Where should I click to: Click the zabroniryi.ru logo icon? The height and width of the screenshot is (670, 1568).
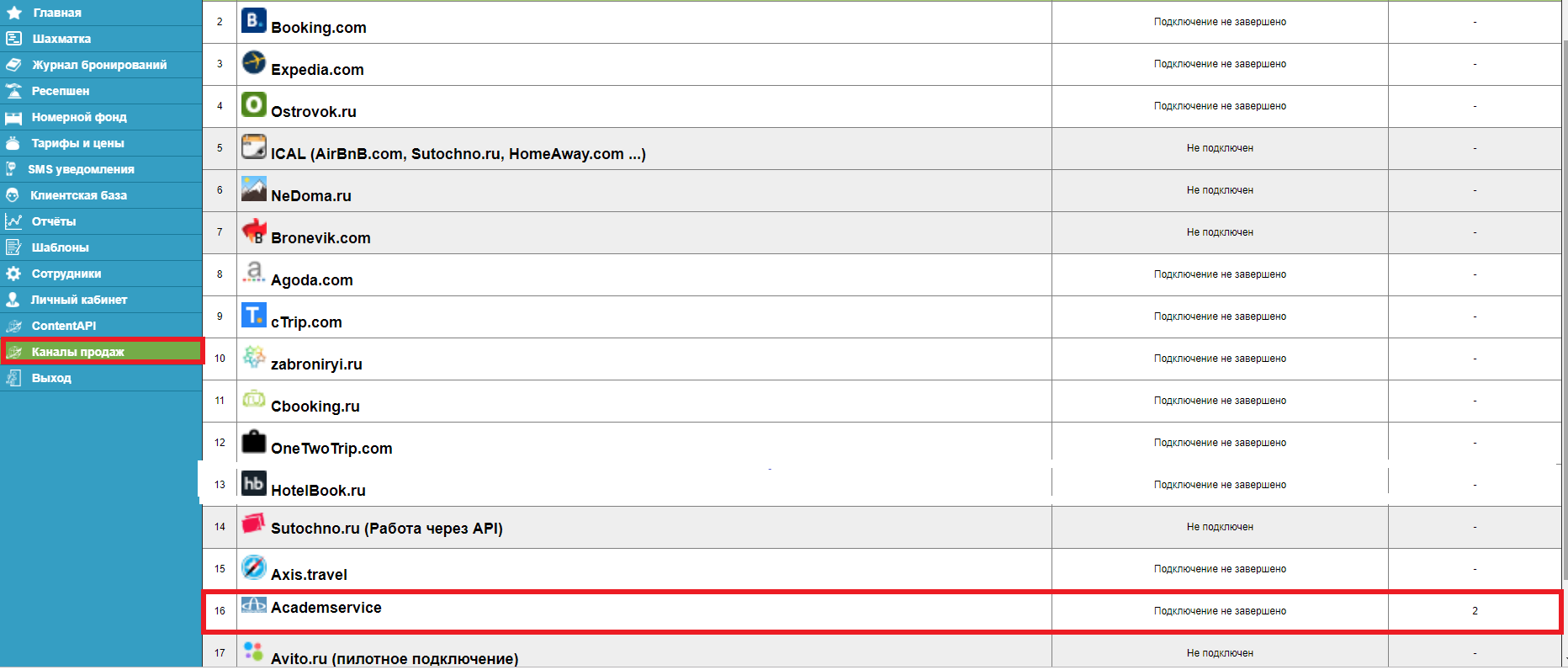[x=254, y=357]
